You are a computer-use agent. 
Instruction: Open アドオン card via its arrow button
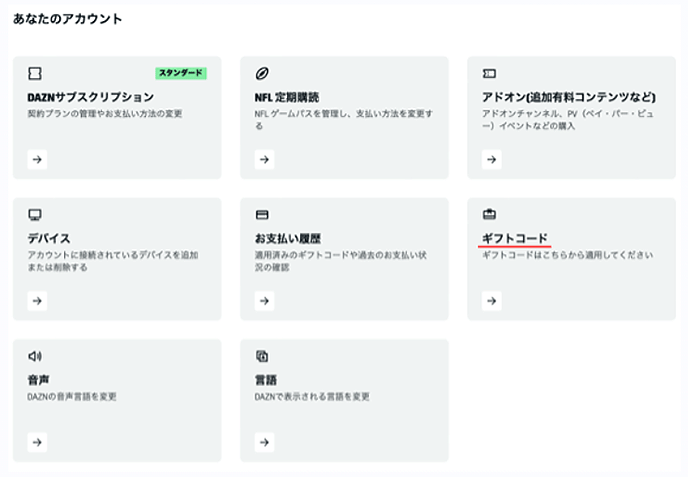492,159
